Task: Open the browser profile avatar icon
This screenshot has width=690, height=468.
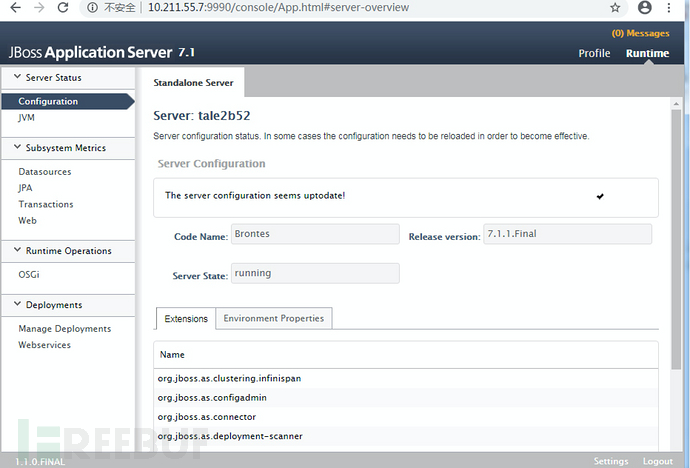Action: coord(645,8)
